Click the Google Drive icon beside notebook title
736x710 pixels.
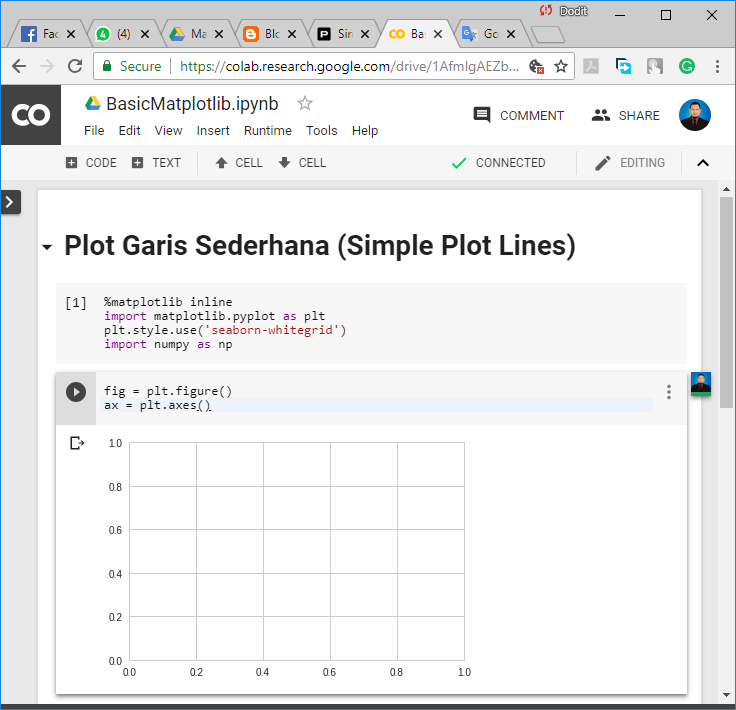pos(92,103)
